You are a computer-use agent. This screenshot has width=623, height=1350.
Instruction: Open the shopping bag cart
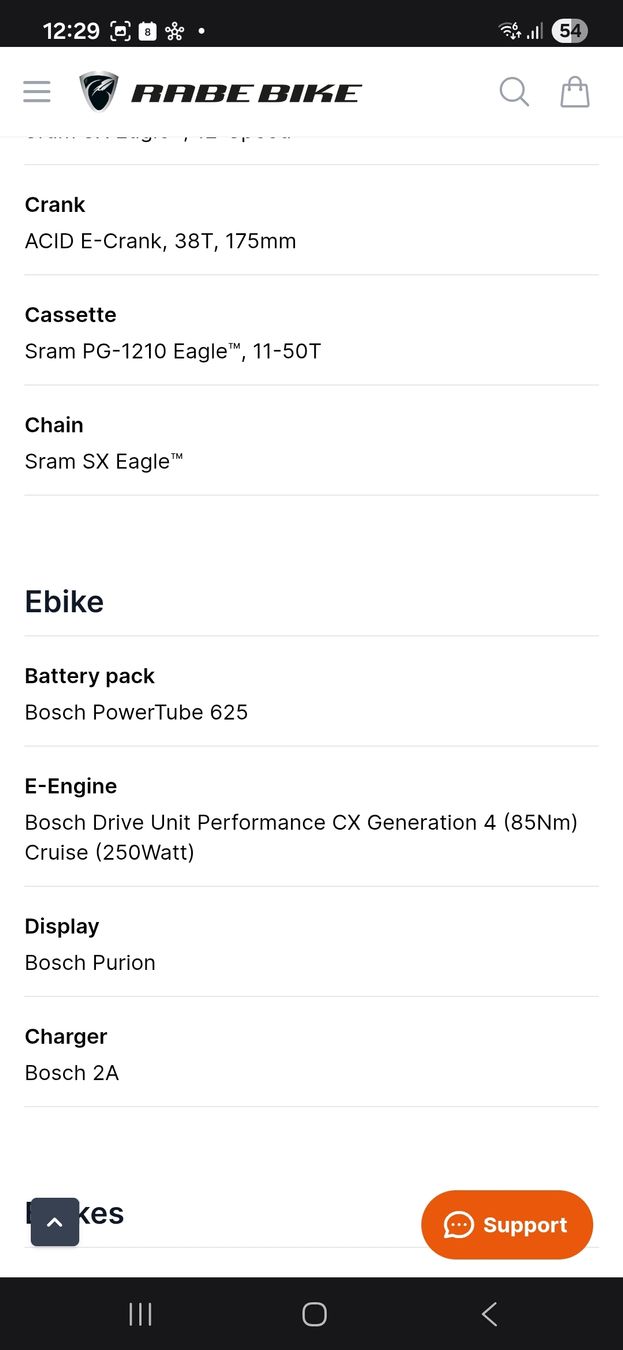575,92
